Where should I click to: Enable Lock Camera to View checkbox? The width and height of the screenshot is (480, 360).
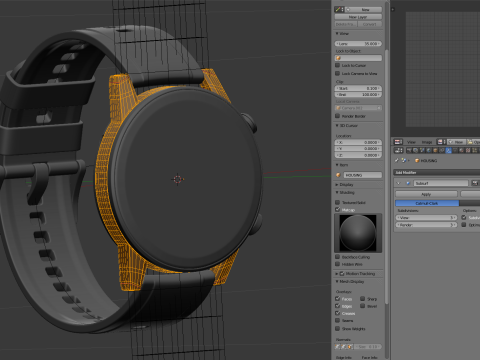[337, 73]
